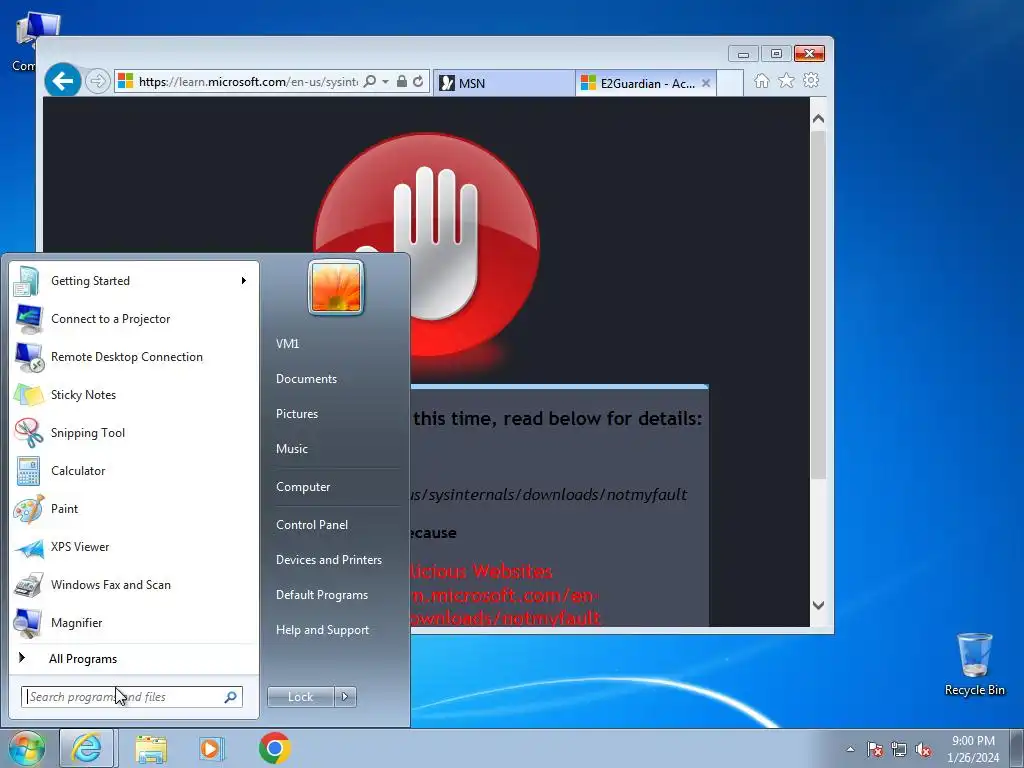Screen dimensions: 1024x768
Task: Open Music library
Action: (x=292, y=449)
